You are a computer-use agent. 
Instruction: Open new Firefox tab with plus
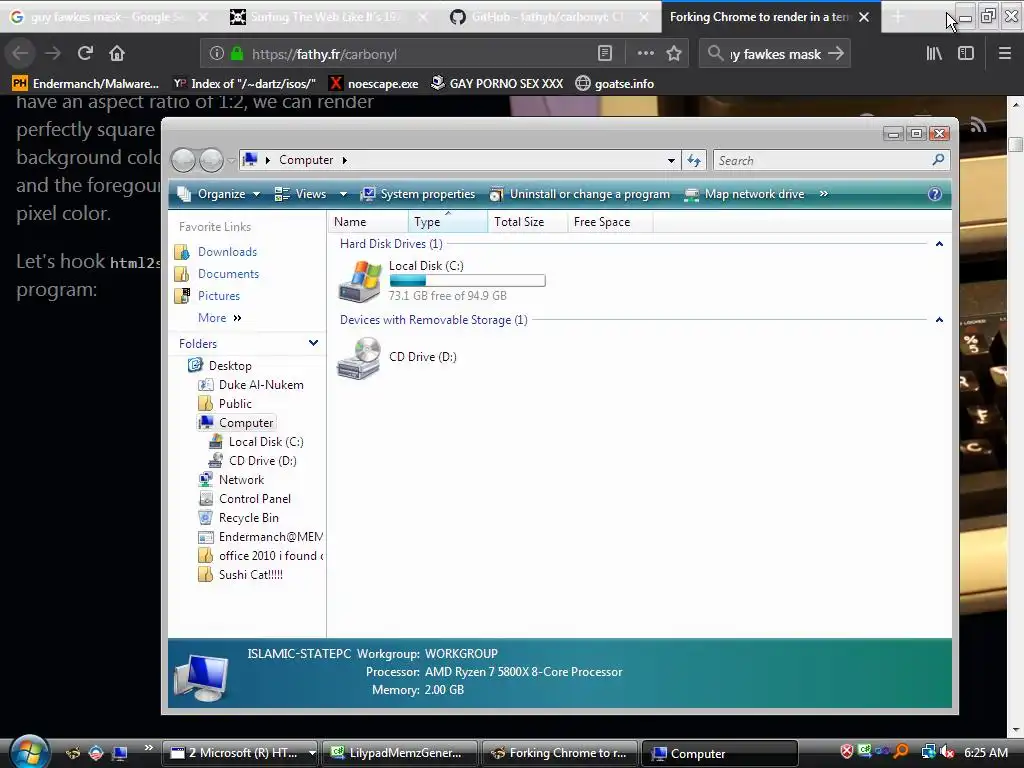pyautogui.click(x=898, y=17)
